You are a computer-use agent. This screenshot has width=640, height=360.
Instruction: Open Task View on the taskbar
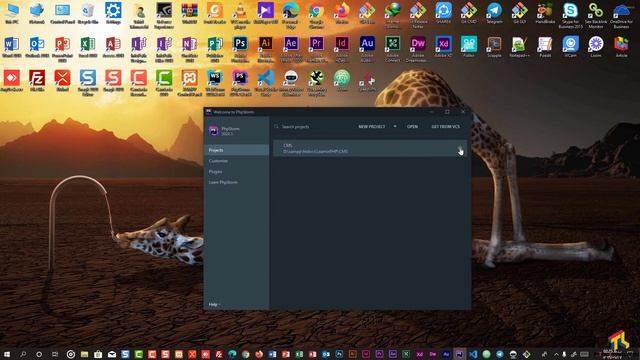coord(55,354)
